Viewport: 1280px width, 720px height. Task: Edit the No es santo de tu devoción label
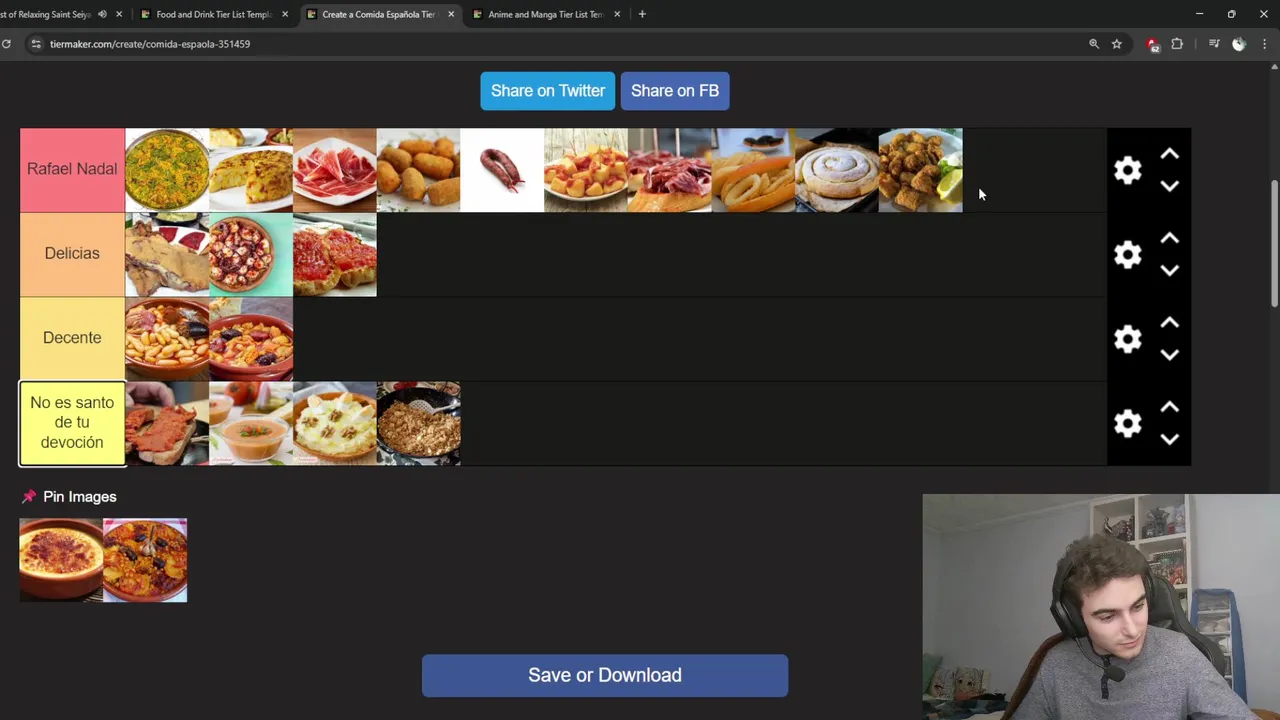(x=72, y=423)
